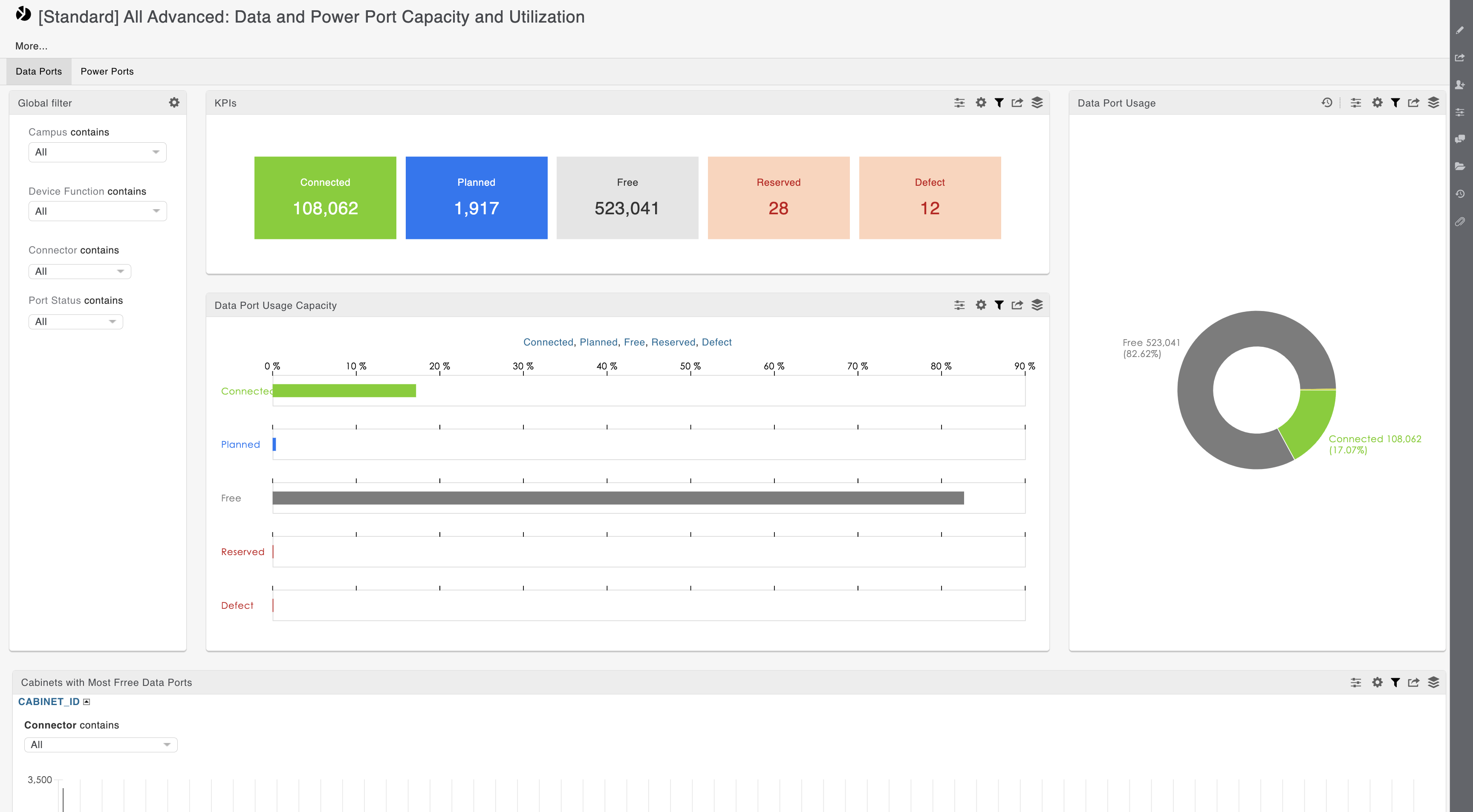Click the pencil edit icon in right sidebar
Image resolution: width=1473 pixels, height=812 pixels.
[x=1460, y=30]
